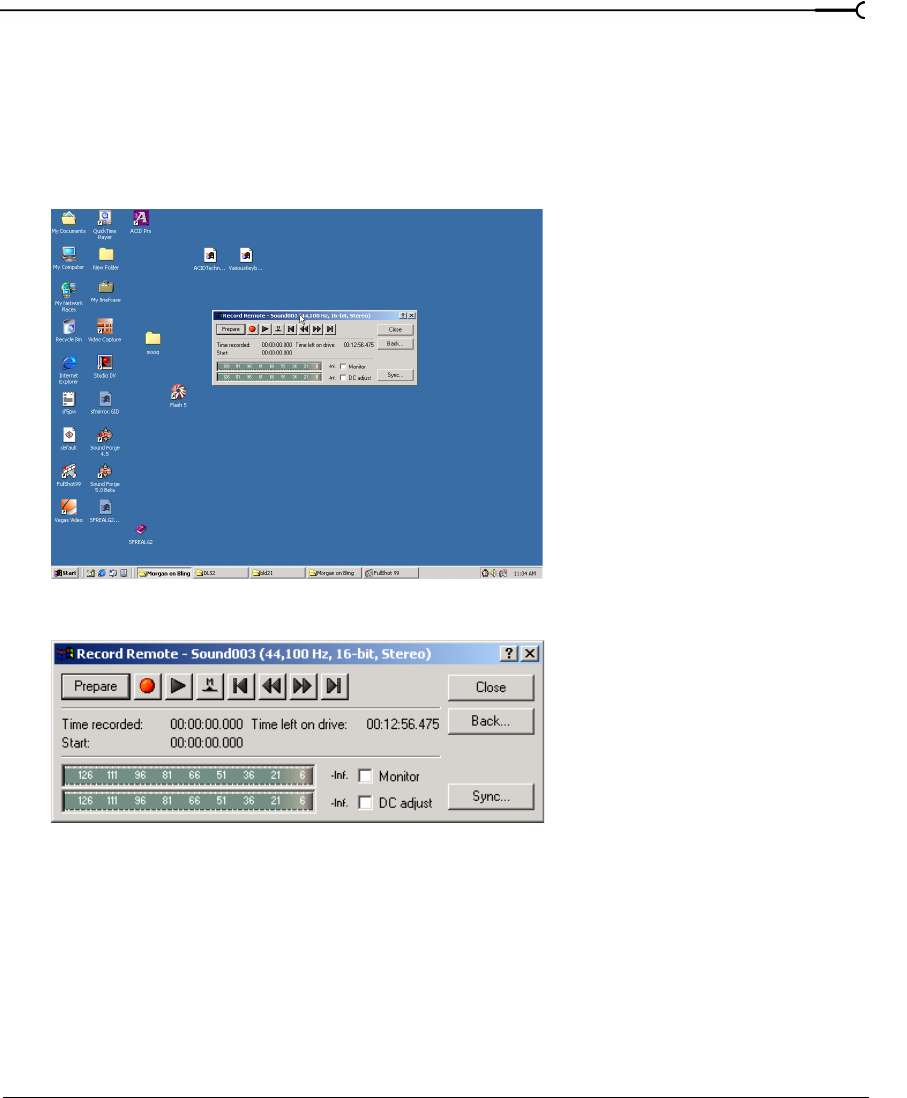Select Video Capture desktop icon
Viewport: 907px width, 1098px height.
[105, 331]
